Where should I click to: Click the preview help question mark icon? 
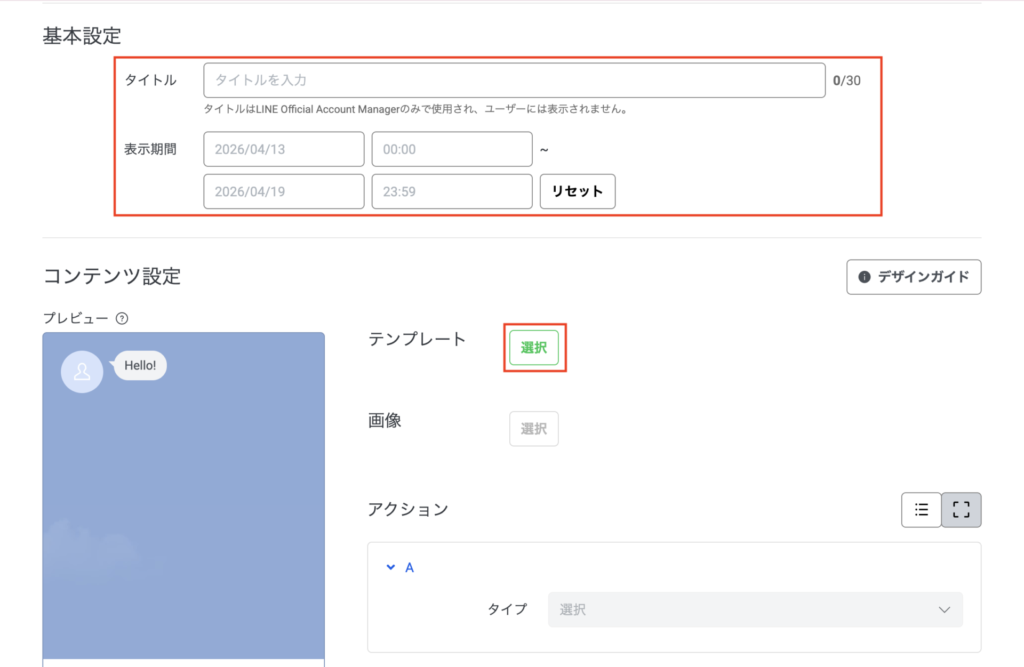click(121, 318)
